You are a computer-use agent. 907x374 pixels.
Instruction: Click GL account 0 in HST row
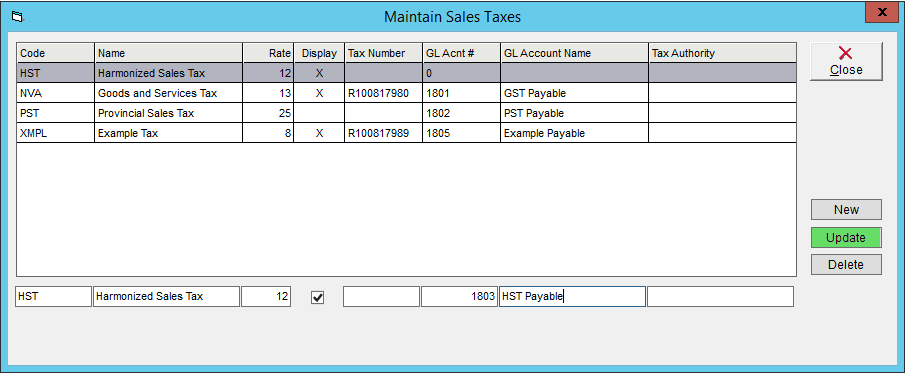tap(462, 73)
